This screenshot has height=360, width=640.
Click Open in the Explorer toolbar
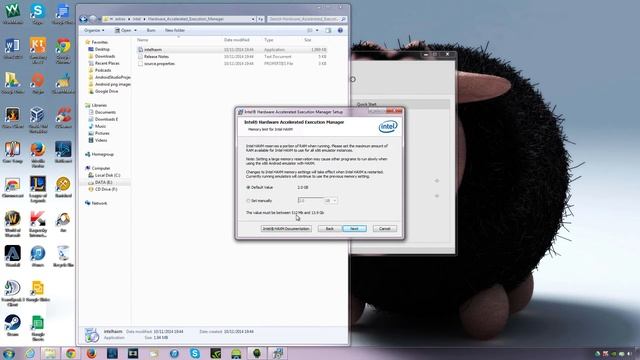123,31
